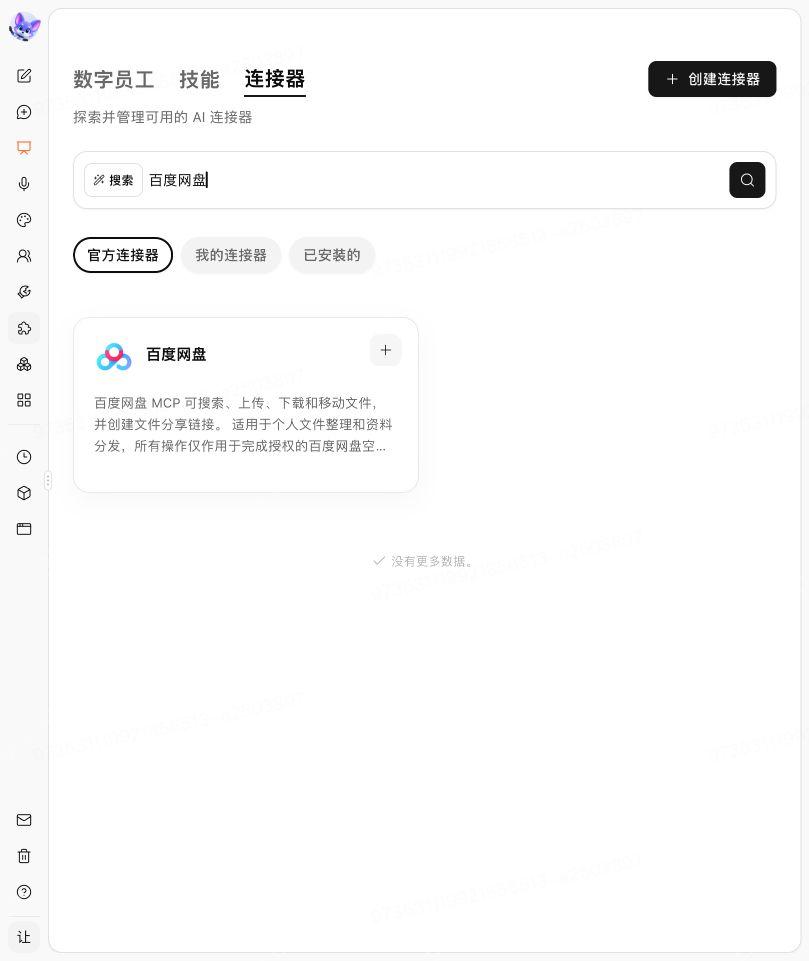Open the 百度网盘 card title
This screenshot has width=809, height=961.
(177, 354)
